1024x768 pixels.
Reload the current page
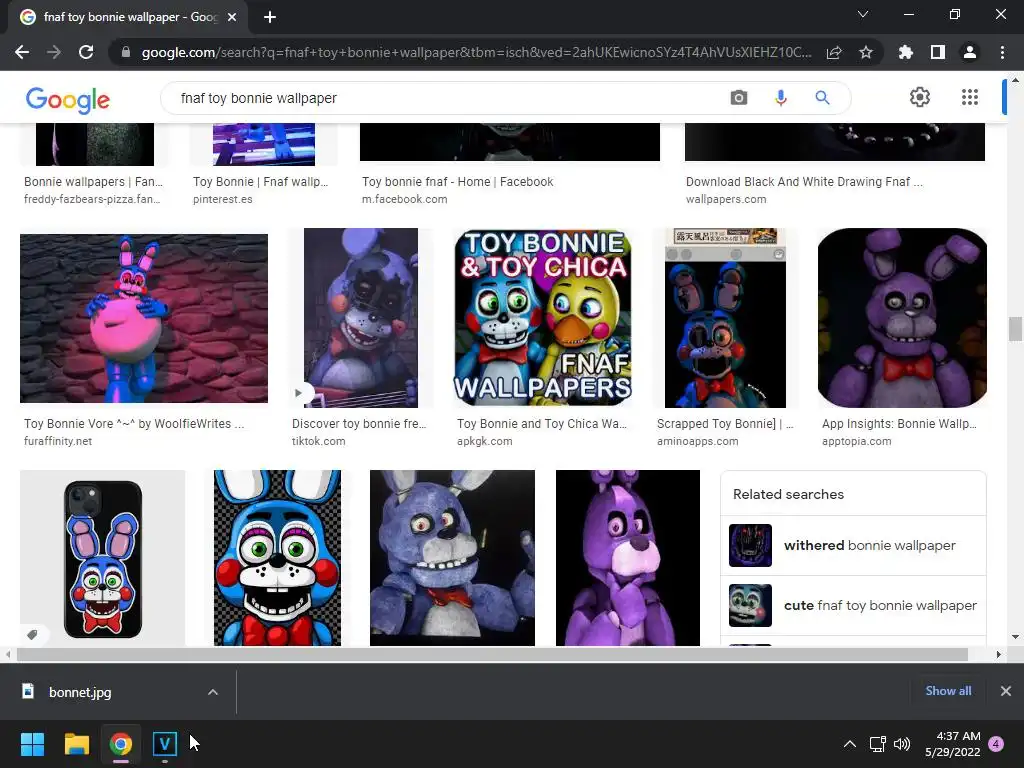click(86, 52)
